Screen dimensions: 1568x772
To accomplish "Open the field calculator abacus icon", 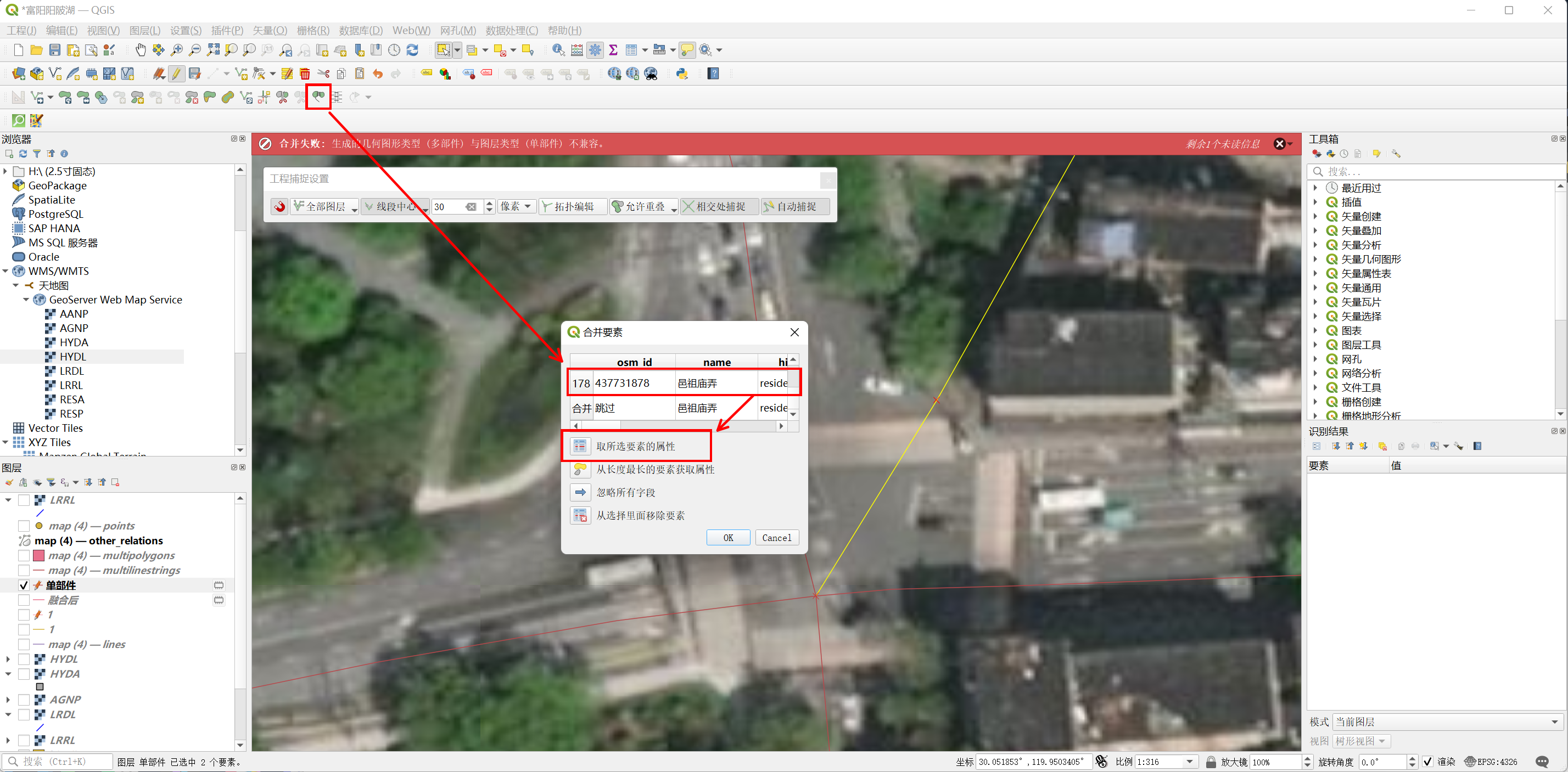I will tap(577, 50).
